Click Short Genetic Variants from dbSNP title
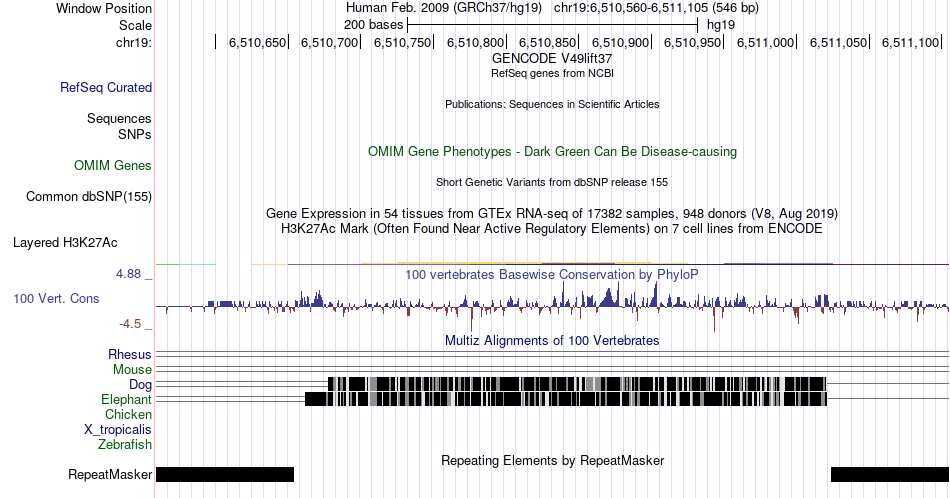Image resolution: width=950 pixels, height=498 pixels. point(552,182)
